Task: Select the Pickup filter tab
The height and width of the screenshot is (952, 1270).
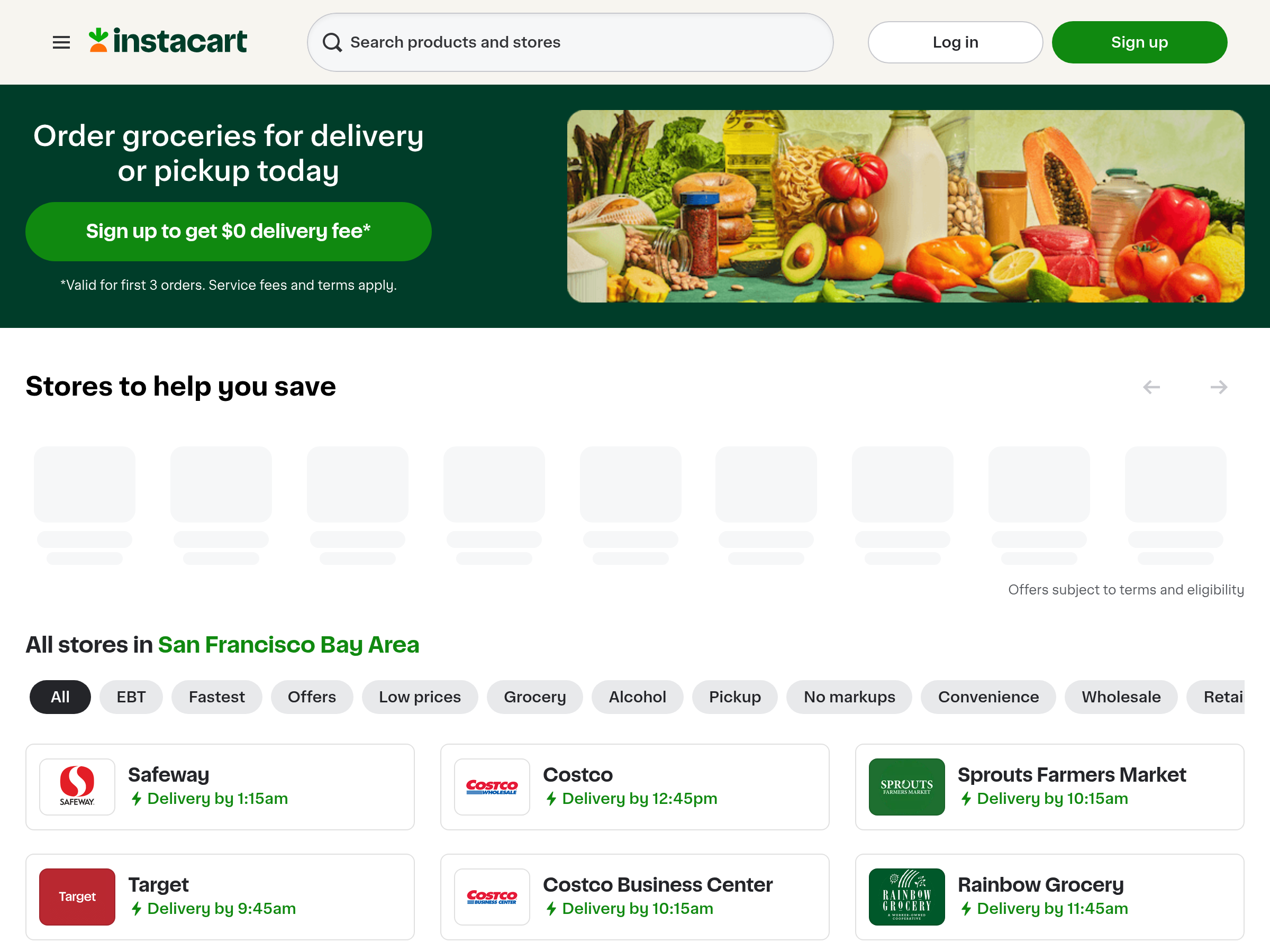Action: pyautogui.click(x=734, y=697)
